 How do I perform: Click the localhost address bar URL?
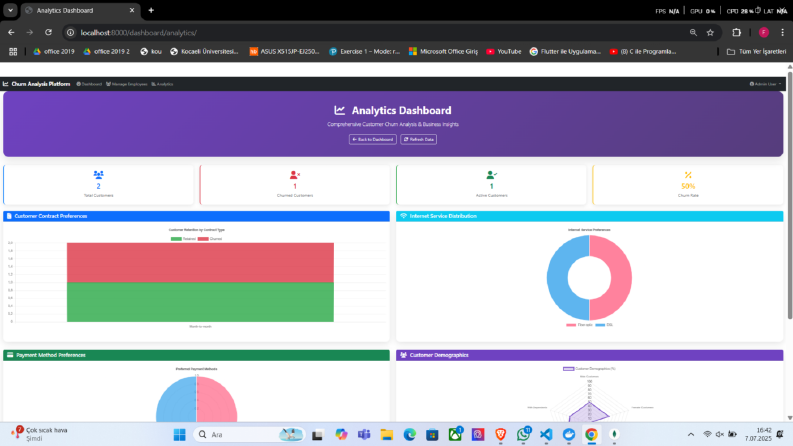click(x=139, y=32)
